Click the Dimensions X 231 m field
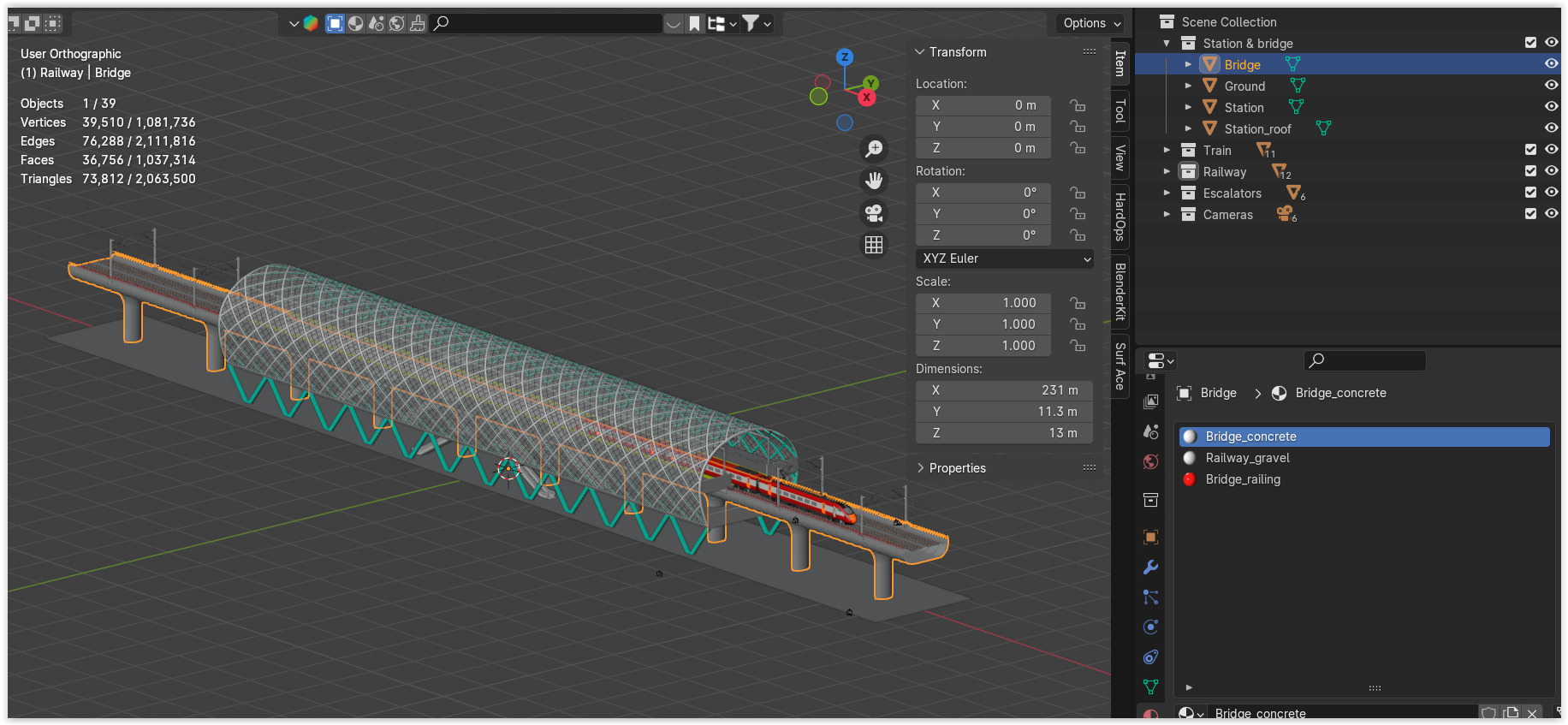The height and width of the screenshot is (725, 1568). 1004,390
